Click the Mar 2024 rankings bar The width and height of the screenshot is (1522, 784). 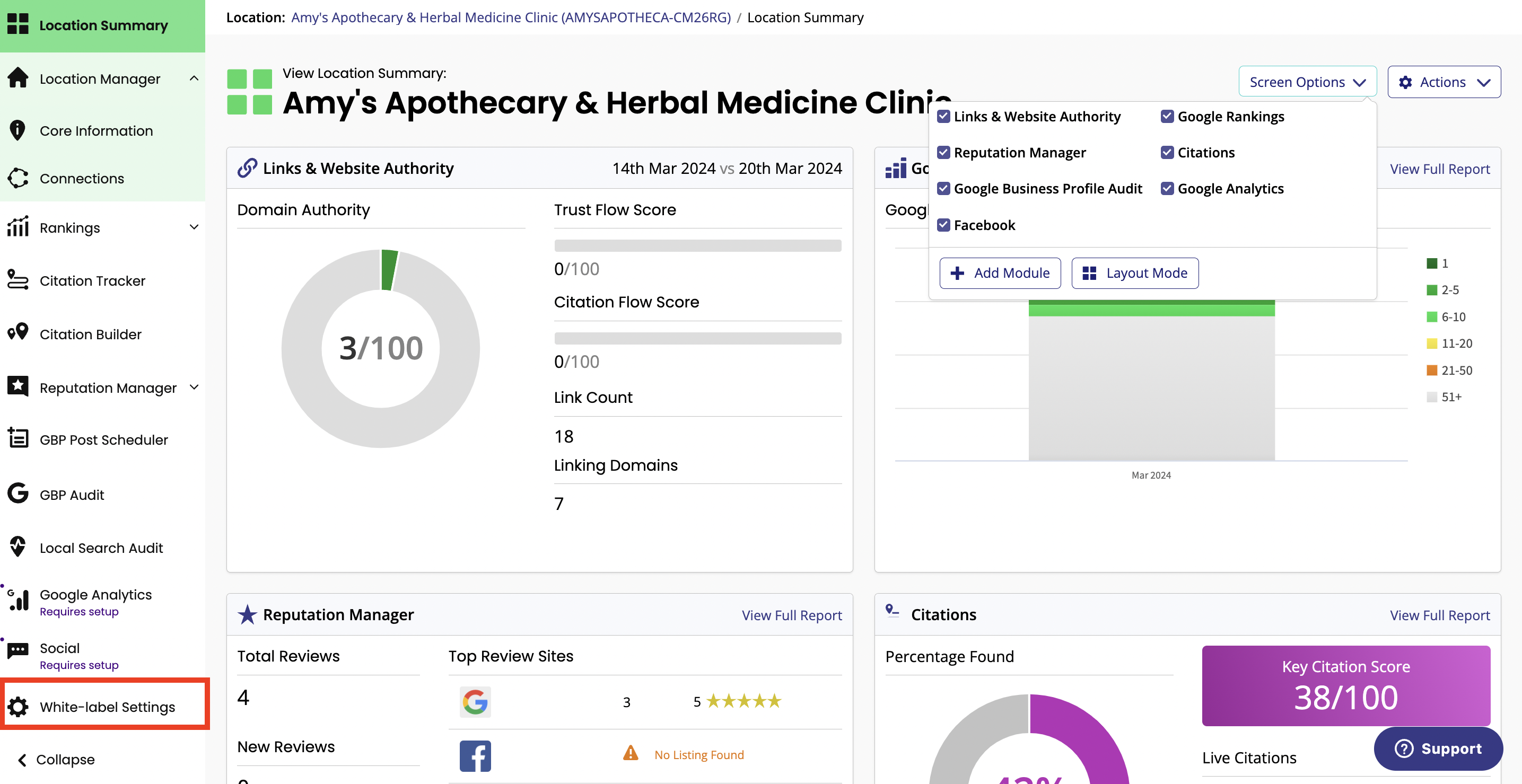coord(1151,381)
